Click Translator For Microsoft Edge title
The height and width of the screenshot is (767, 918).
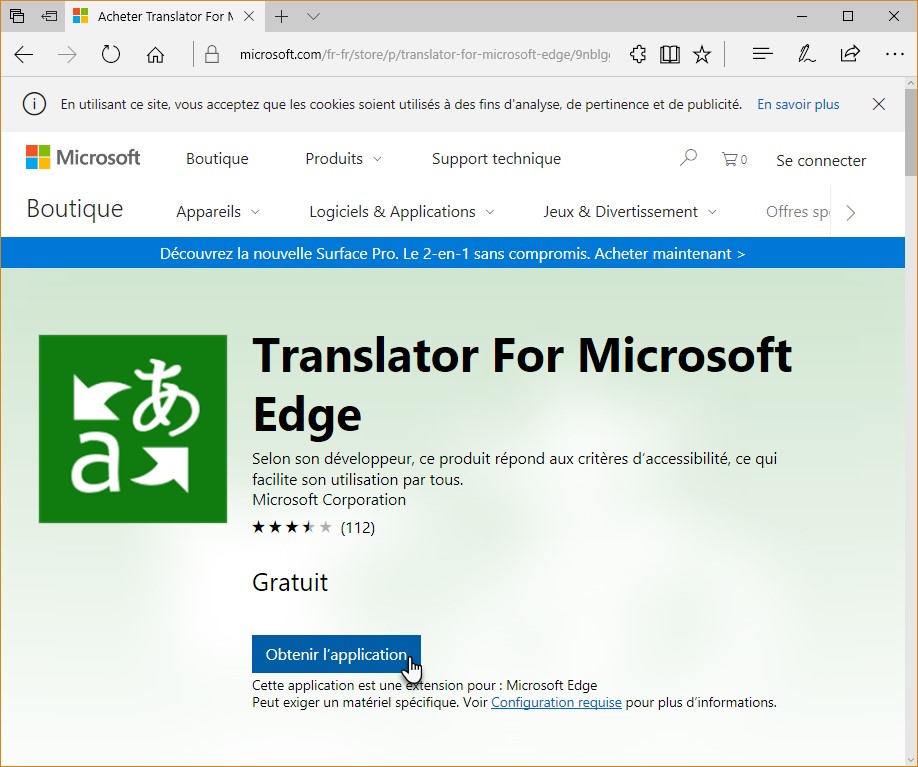(522, 385)
